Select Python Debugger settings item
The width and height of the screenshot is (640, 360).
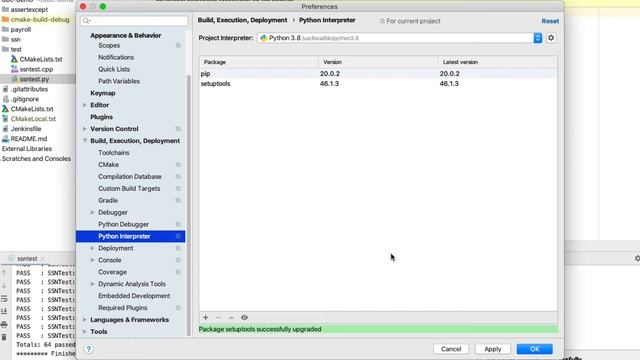123,224
